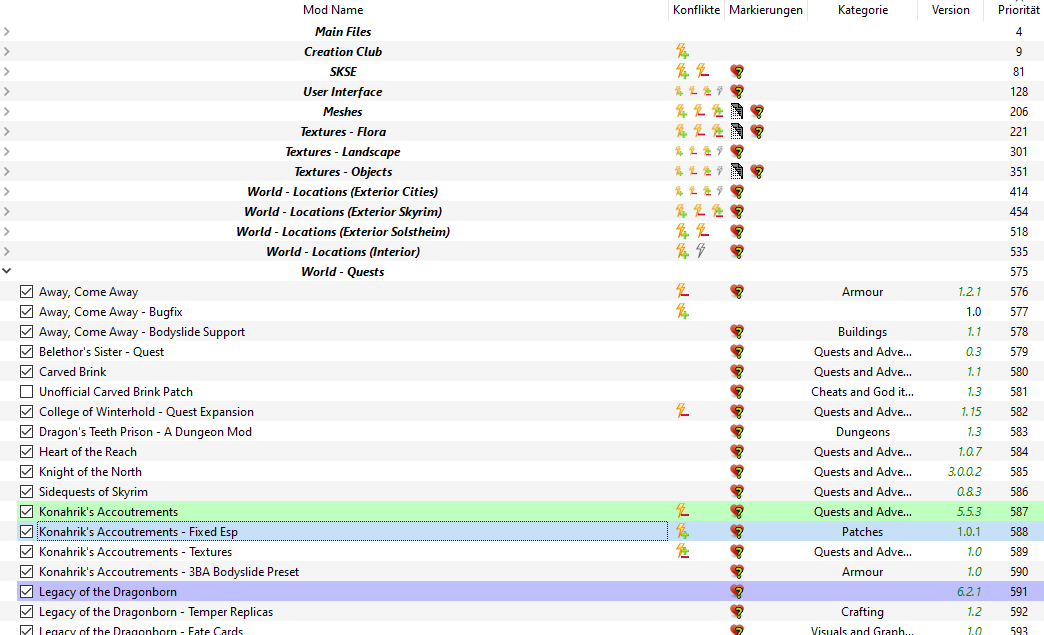The image size is (1044, 635).
Task: Click overwritten conflict icon for Away, Come Away
Action: 682,291
